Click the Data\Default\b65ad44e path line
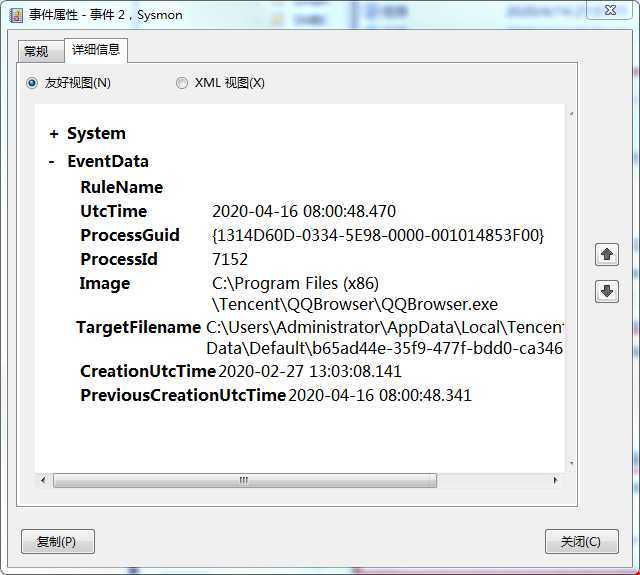This screenshot has height=575, width=640. (384, 349)
